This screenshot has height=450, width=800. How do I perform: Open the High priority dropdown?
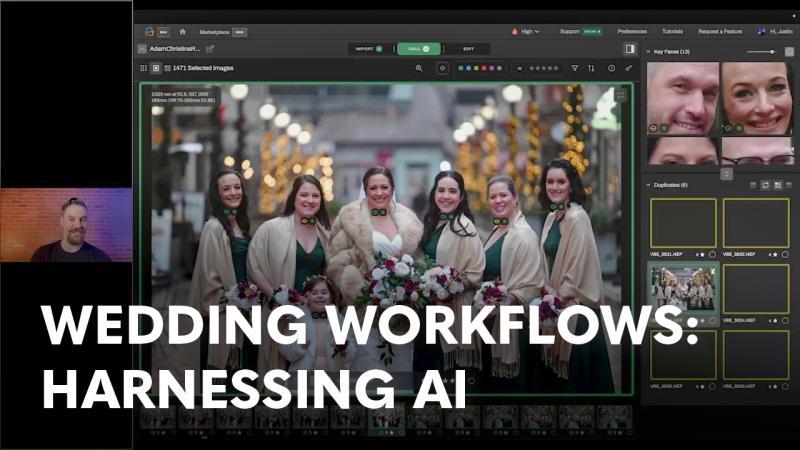525,31
